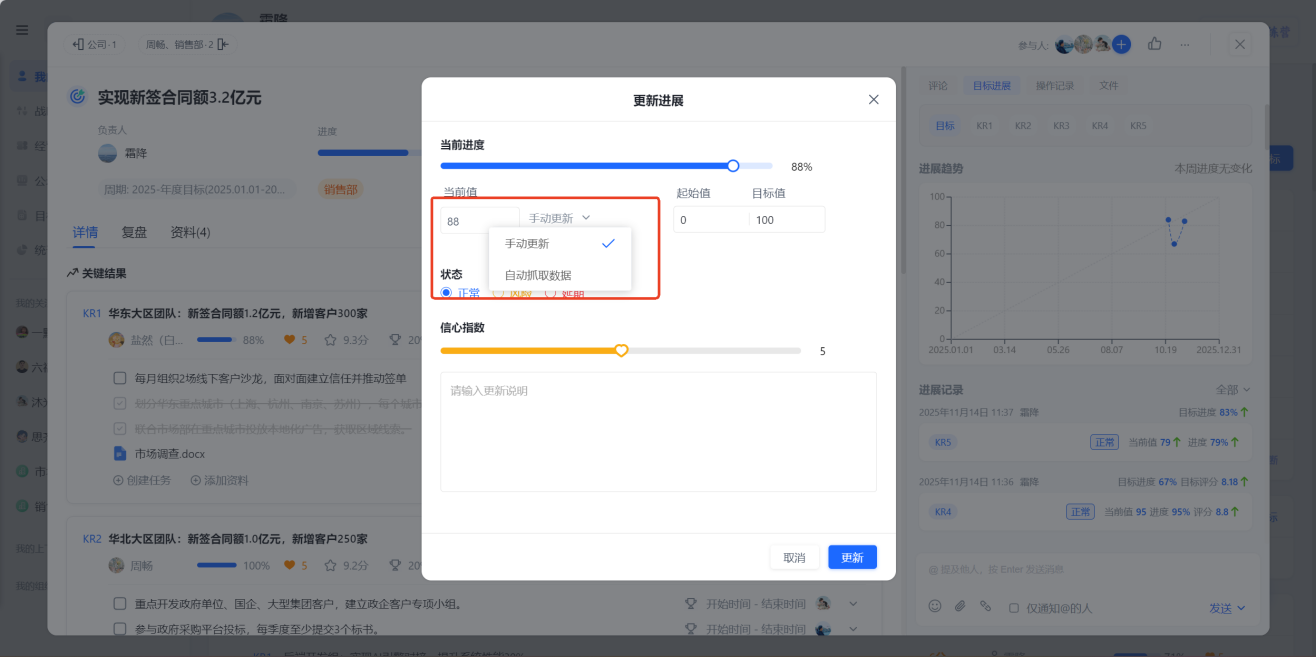Uncheck the 划分华东重点城市 task checkbox
Image resolution: width=1316 pixels, height=657 pixels.
pyautogui.click(x=120, y=404)
